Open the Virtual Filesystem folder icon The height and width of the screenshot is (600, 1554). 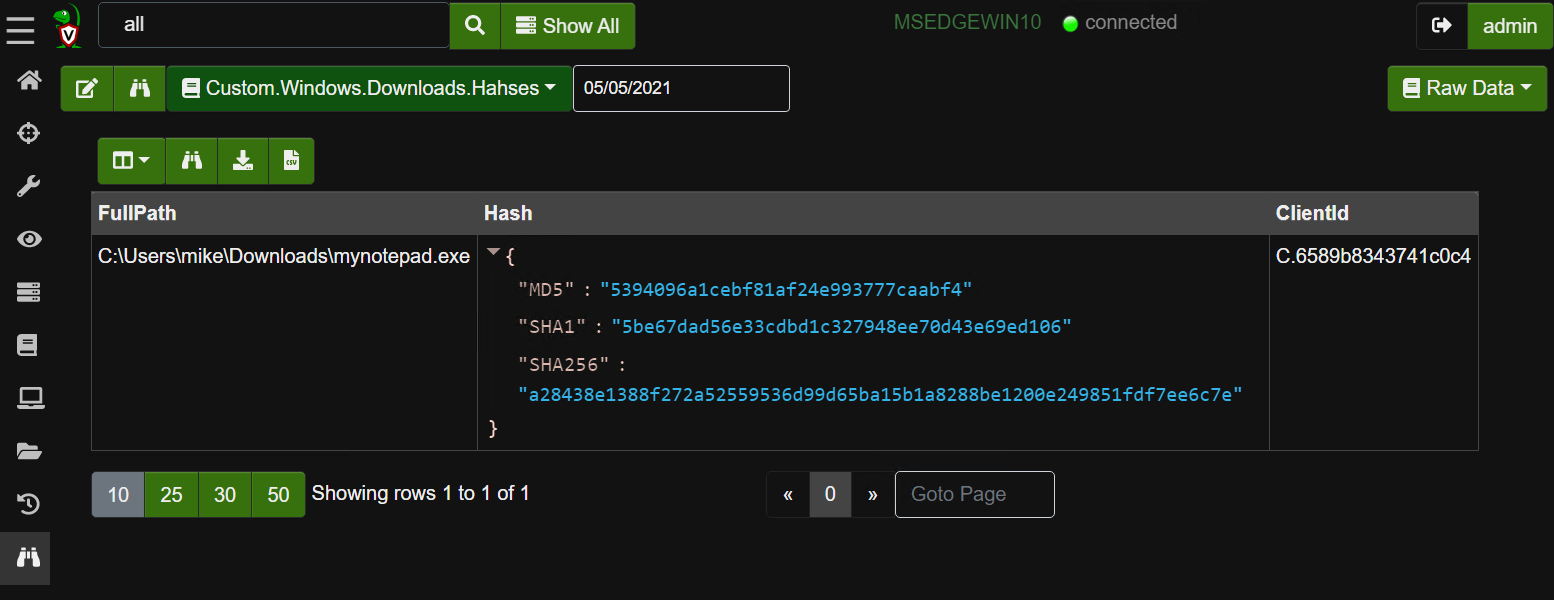[x=27, y=451]
